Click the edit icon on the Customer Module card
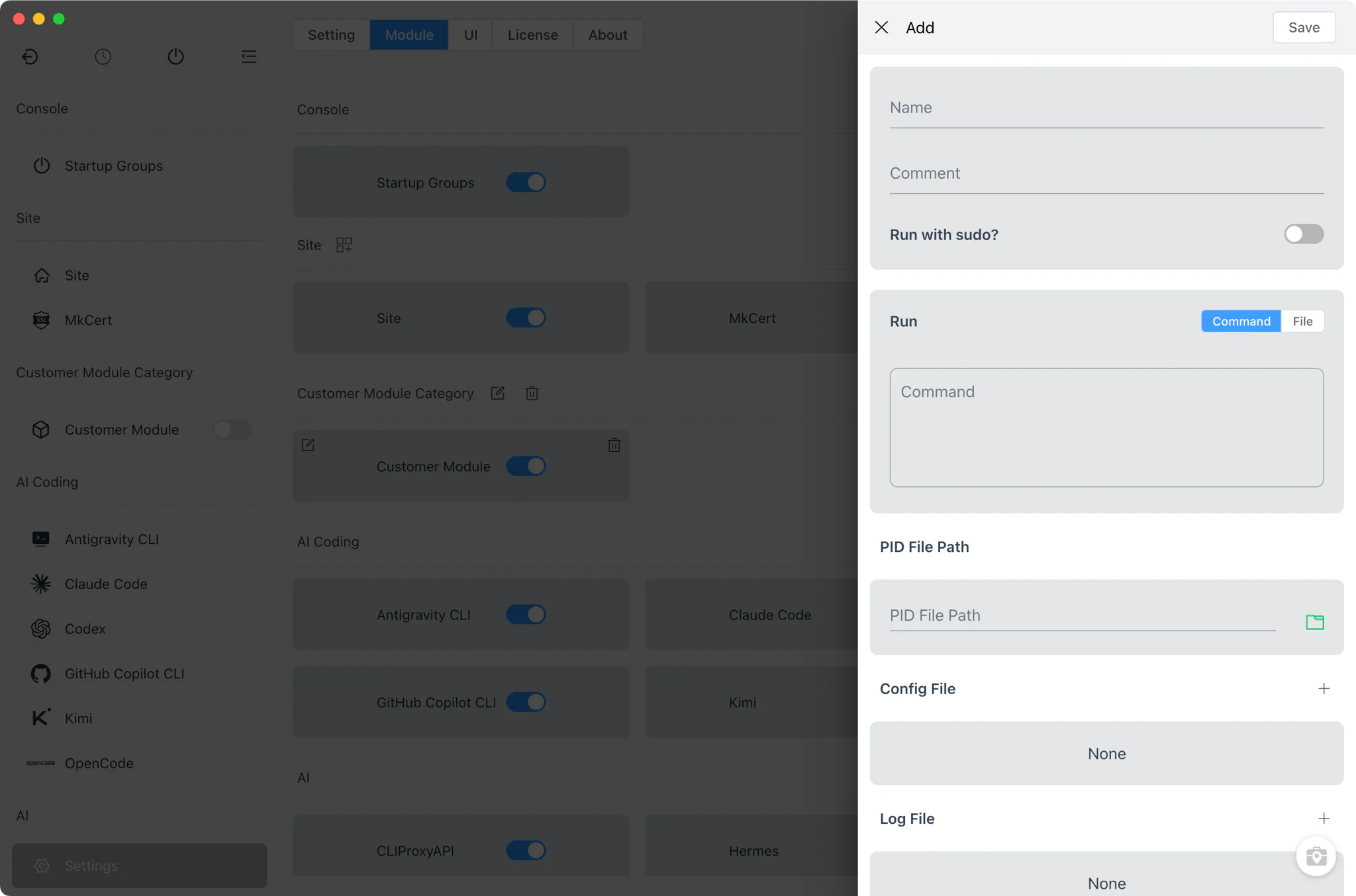The image size is (1356, 896). coord(308,445)
